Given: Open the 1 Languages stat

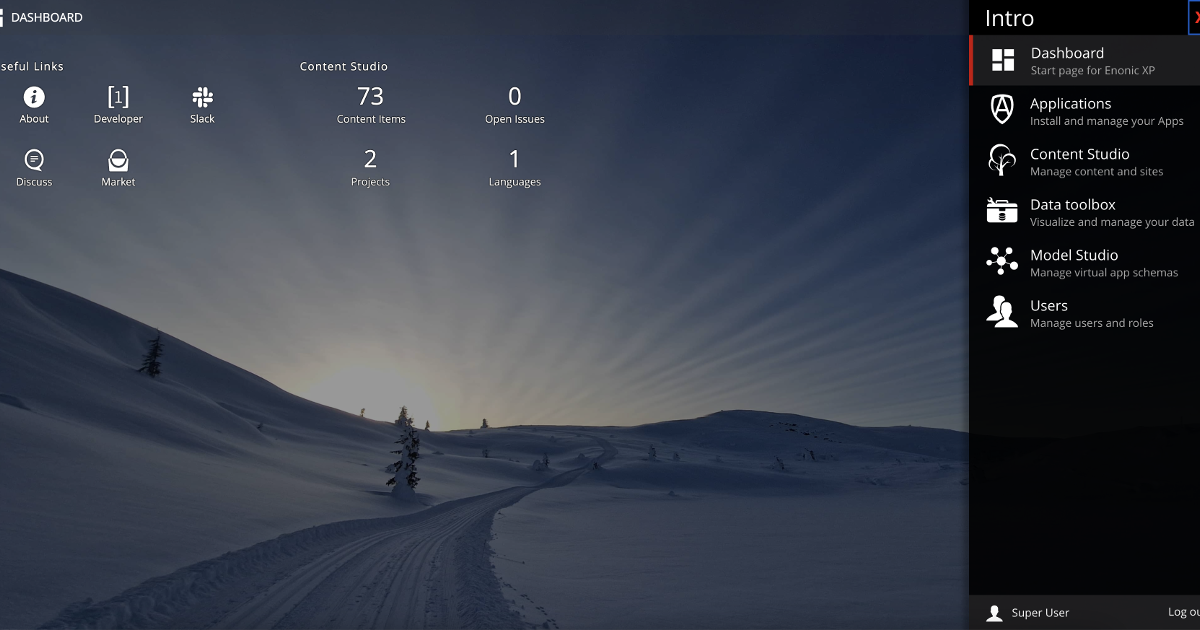Looking at the screenshot, I should [x=515, y=168].
